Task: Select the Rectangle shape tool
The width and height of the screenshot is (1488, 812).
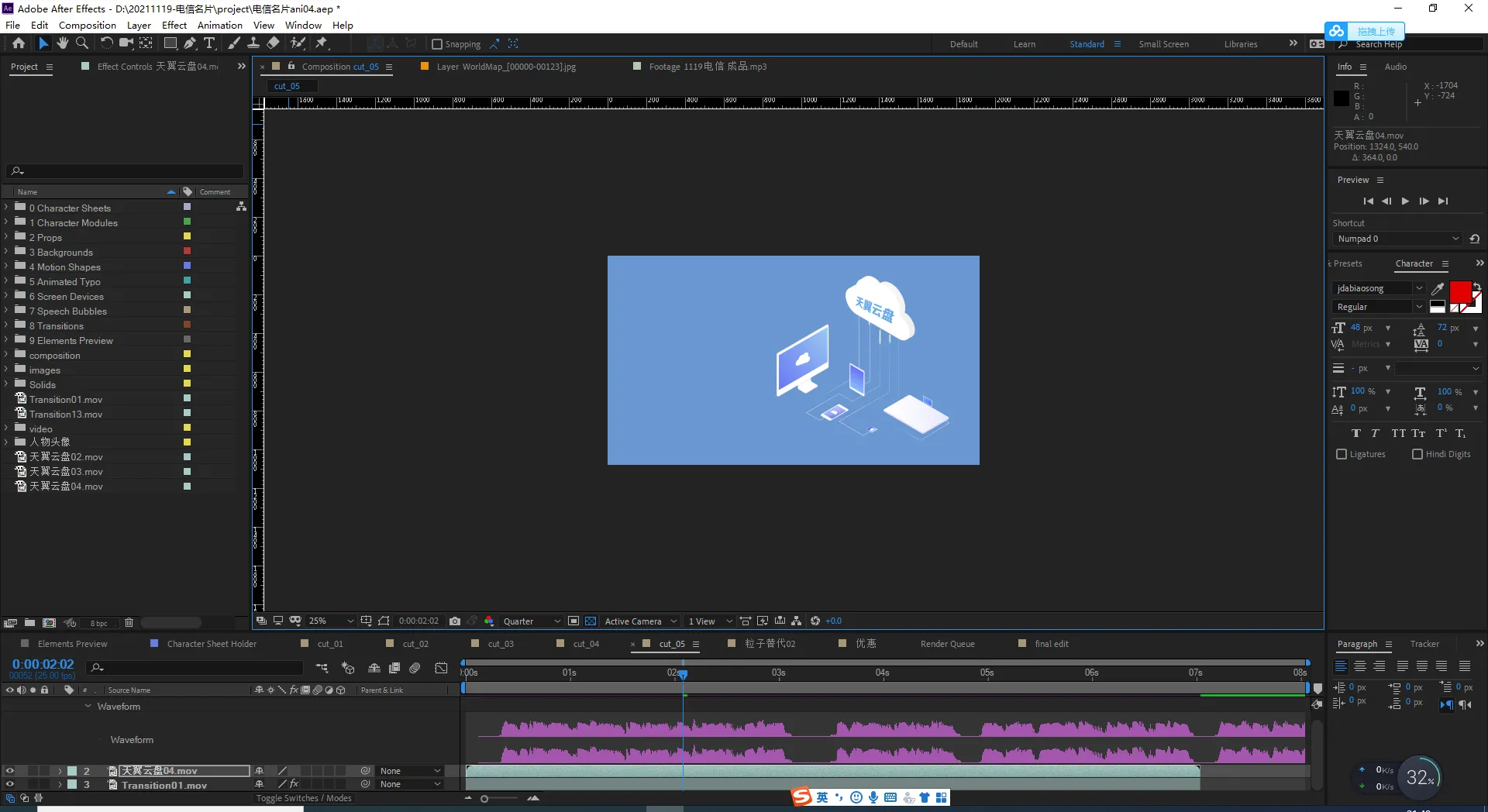Action: click(x=170, y=43)
